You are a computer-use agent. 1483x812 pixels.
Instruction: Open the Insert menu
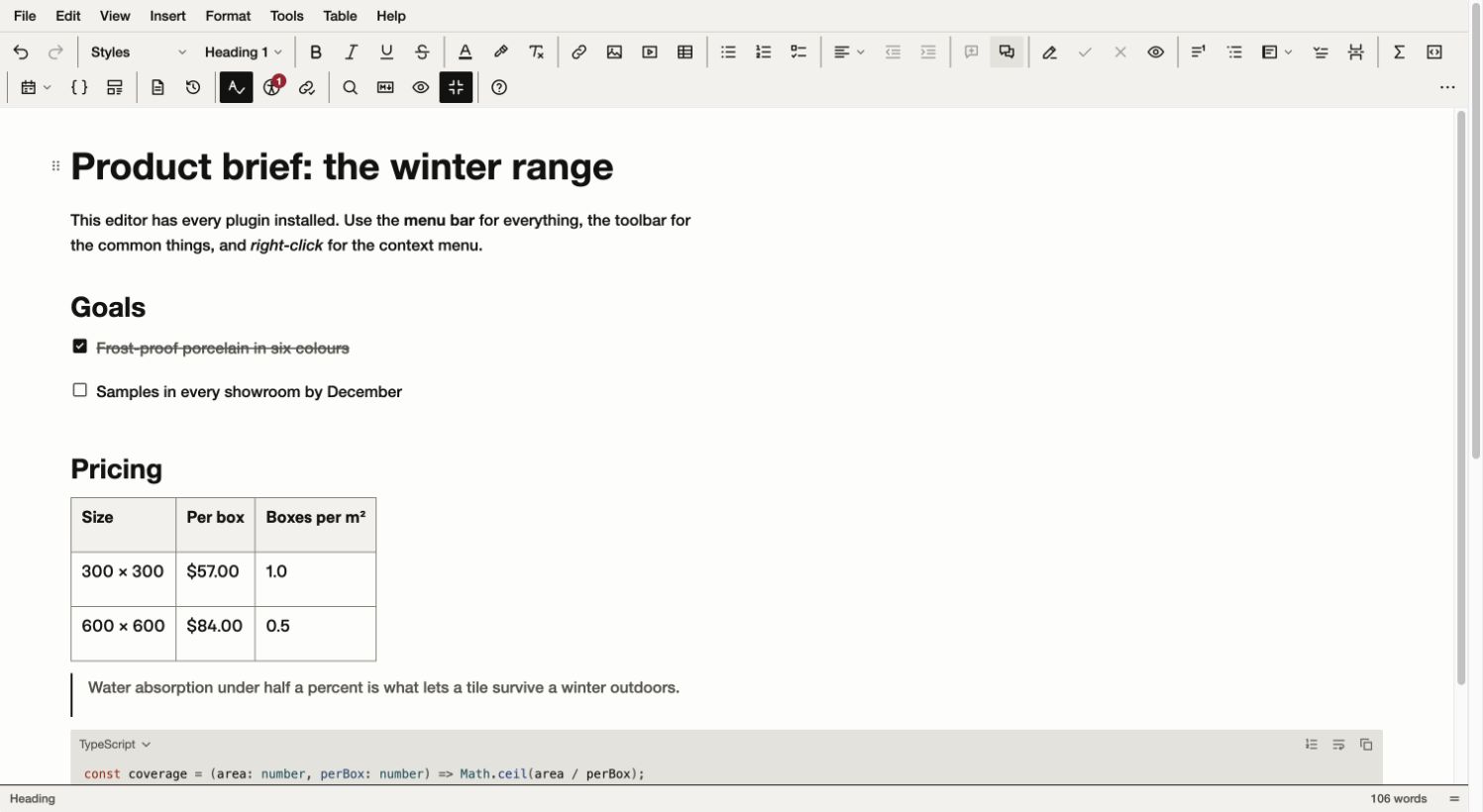(x=167, y=16)
